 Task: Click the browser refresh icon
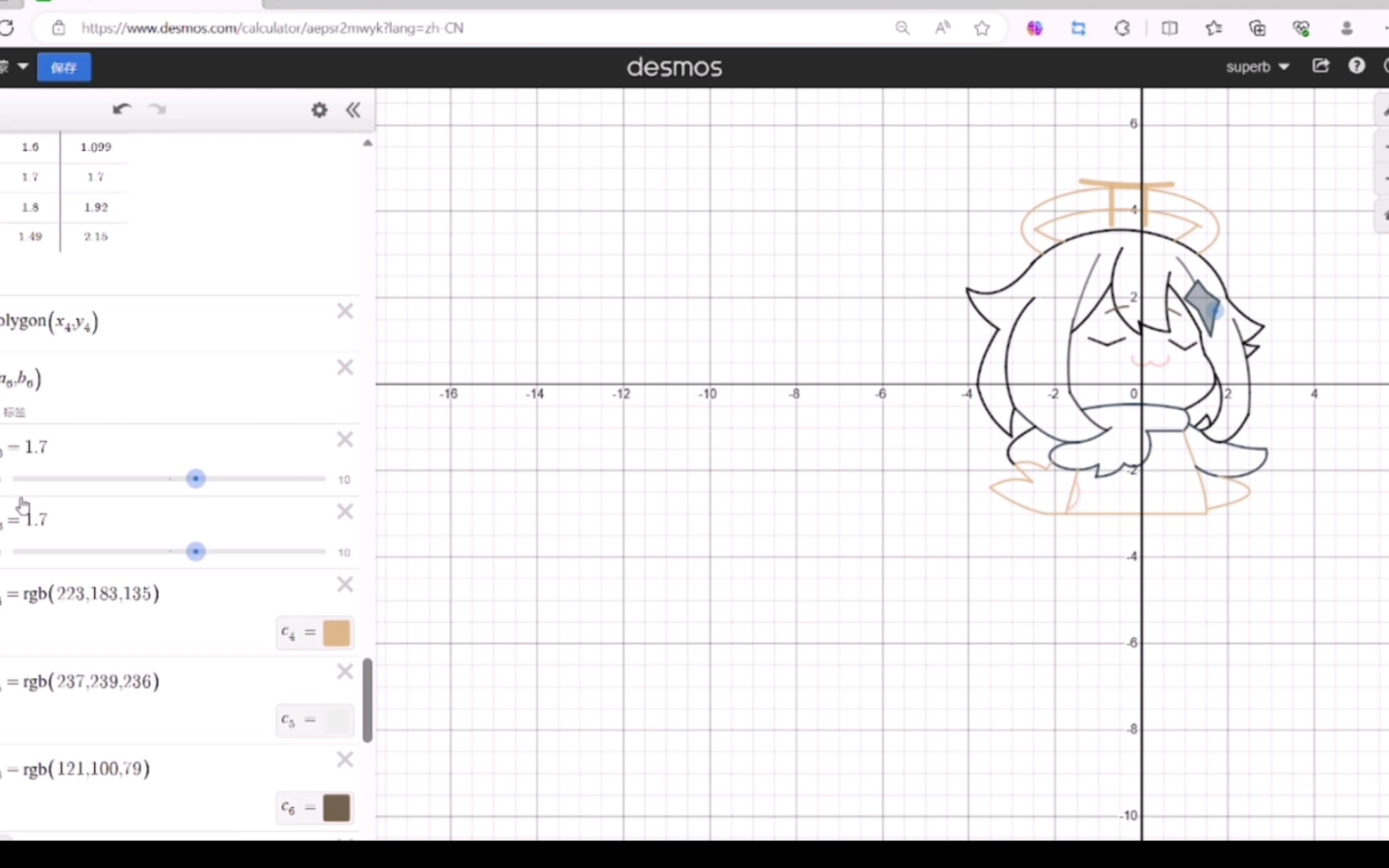tap(6, 28)
